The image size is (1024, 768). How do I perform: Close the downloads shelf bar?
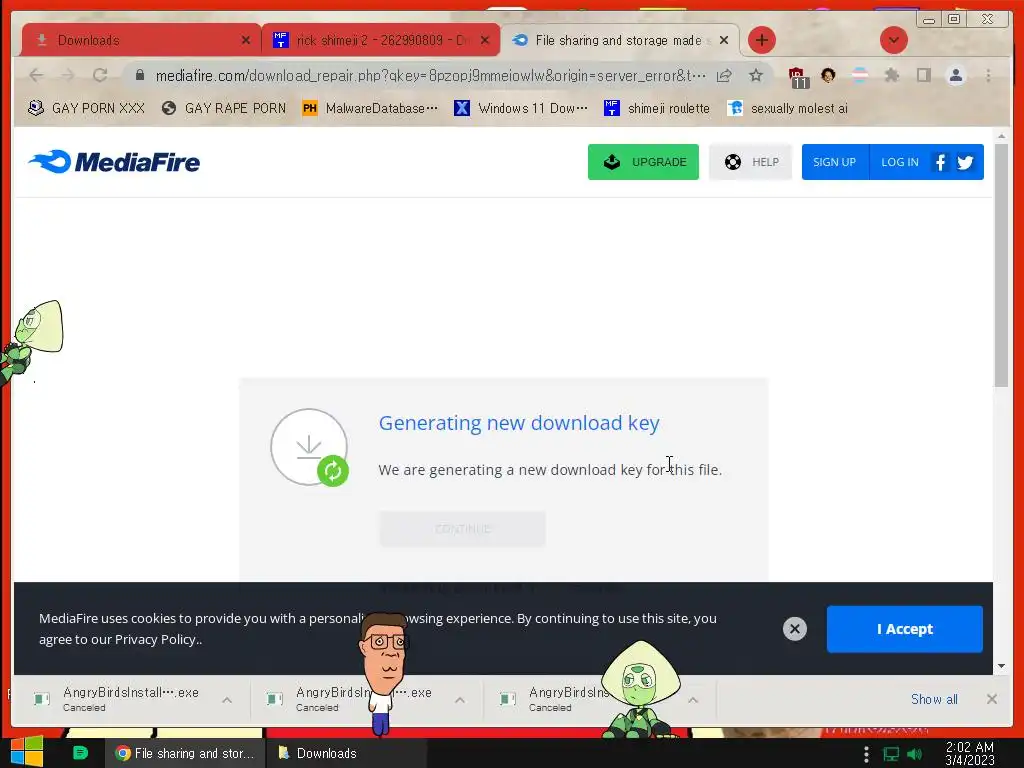point(991,699)
